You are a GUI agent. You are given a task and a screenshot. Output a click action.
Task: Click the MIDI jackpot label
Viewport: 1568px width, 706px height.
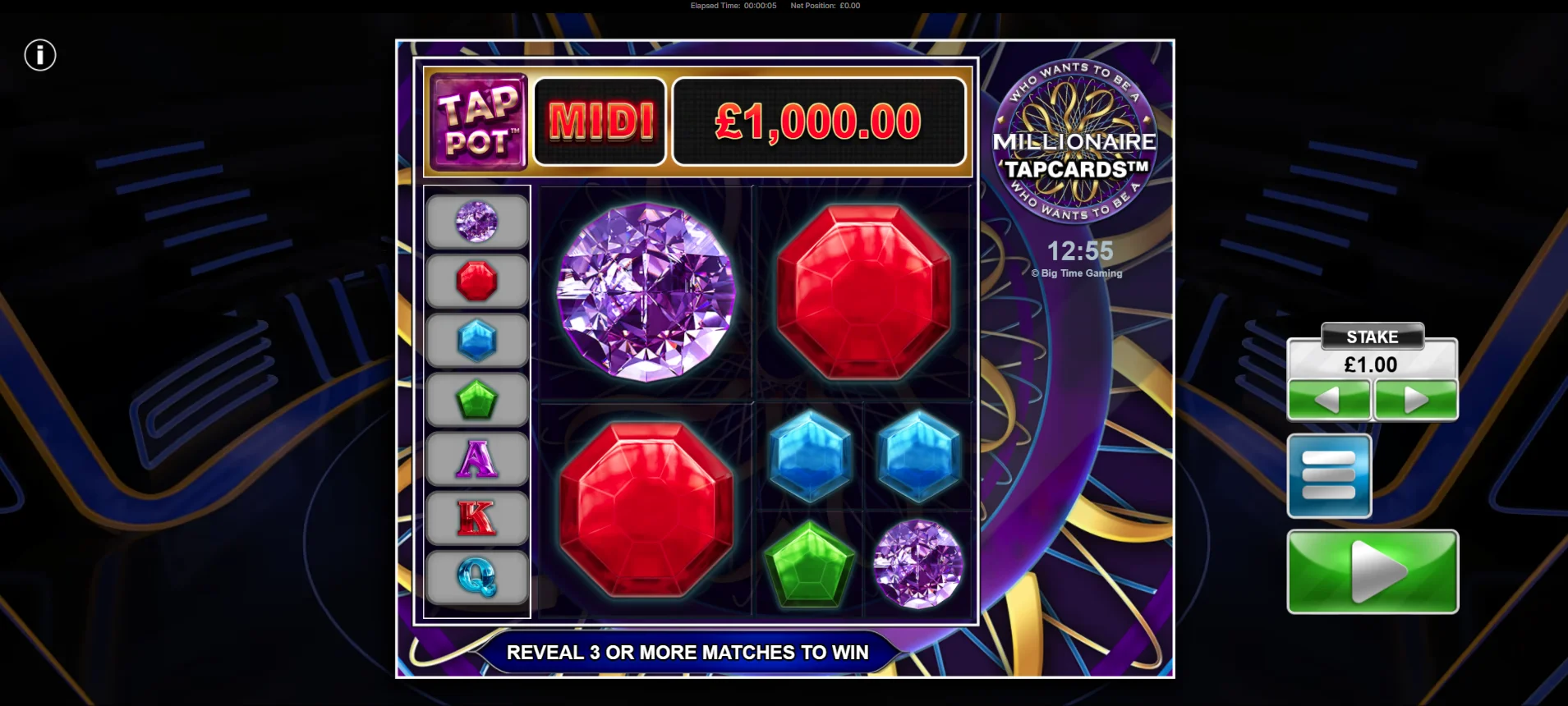coord(600,121)
